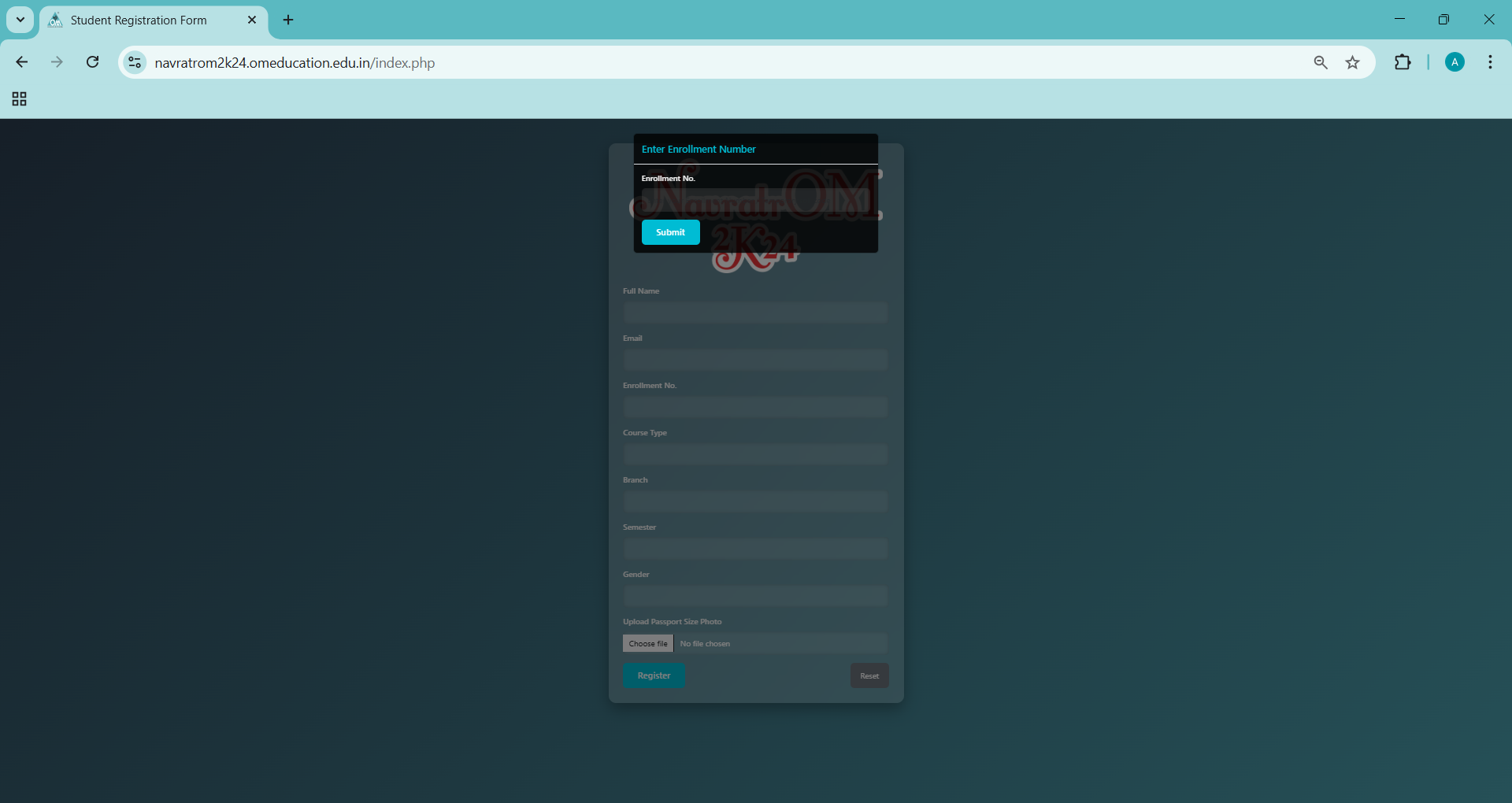
Task: Close the Student Registration Form tab
Action: coord(252,20)
